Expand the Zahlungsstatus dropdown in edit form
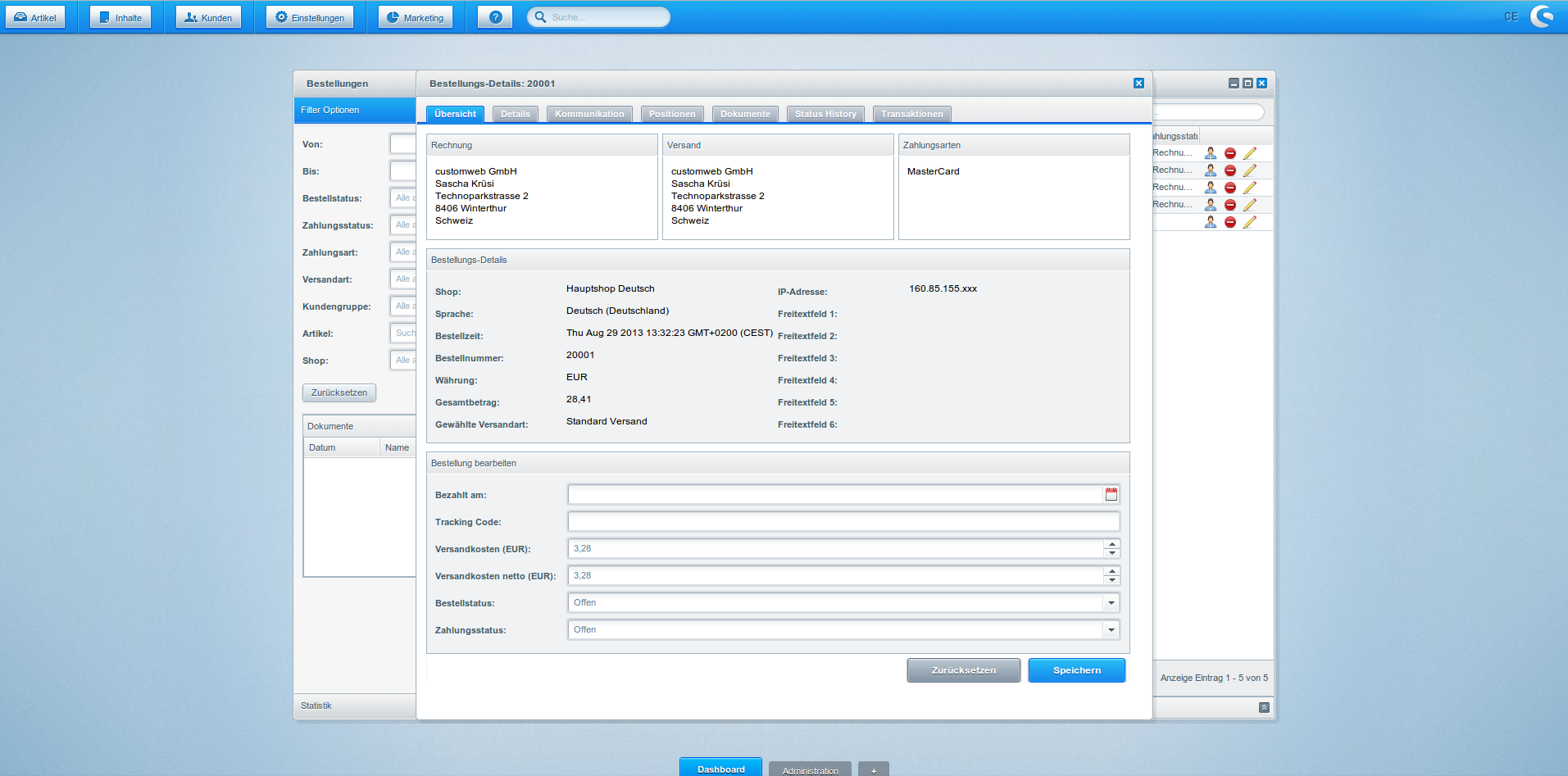This screenshot has height=776, width=1568. tap(1111, 630)
